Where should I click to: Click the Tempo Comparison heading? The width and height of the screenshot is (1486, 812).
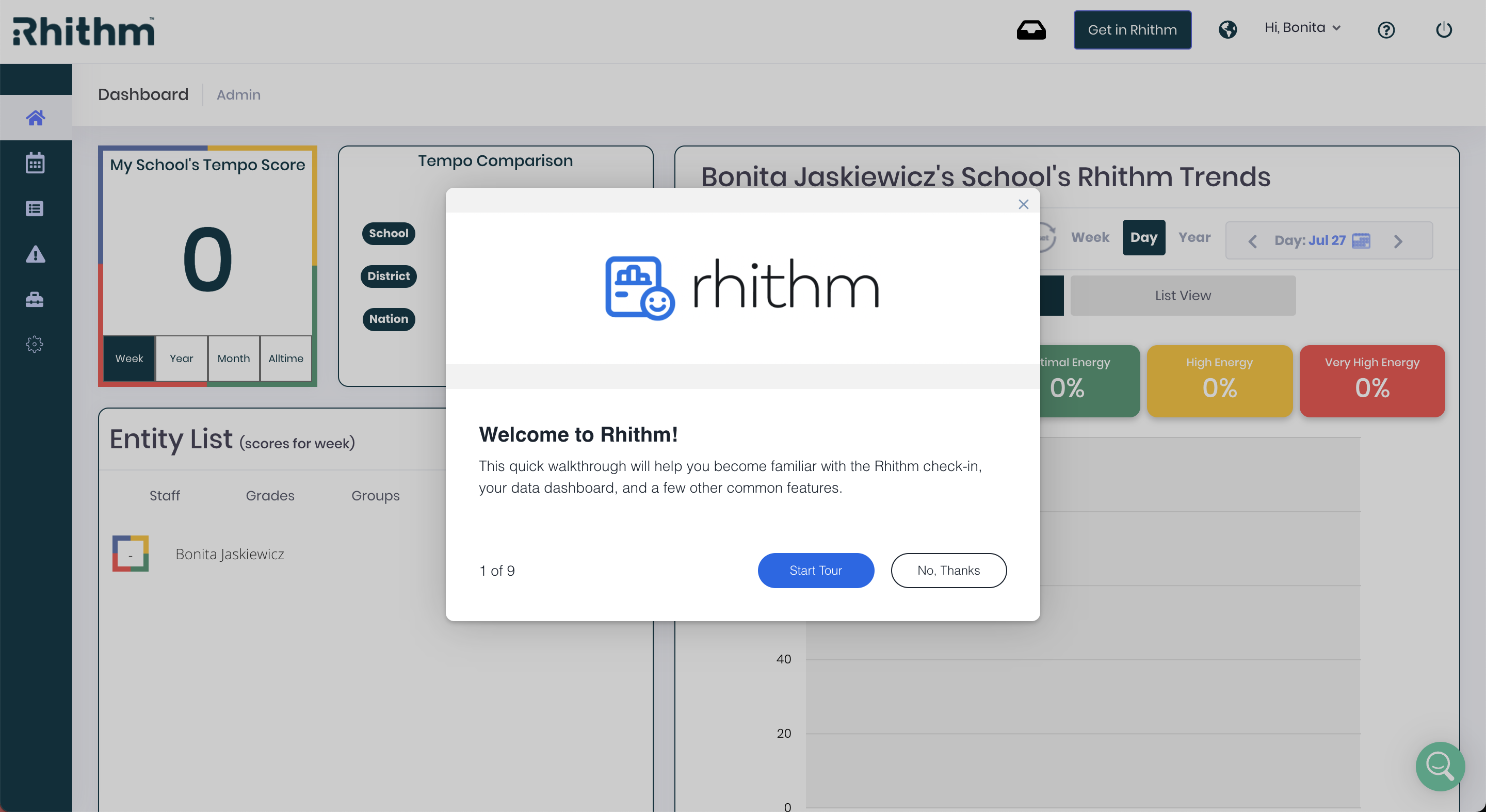click(495, 161)
